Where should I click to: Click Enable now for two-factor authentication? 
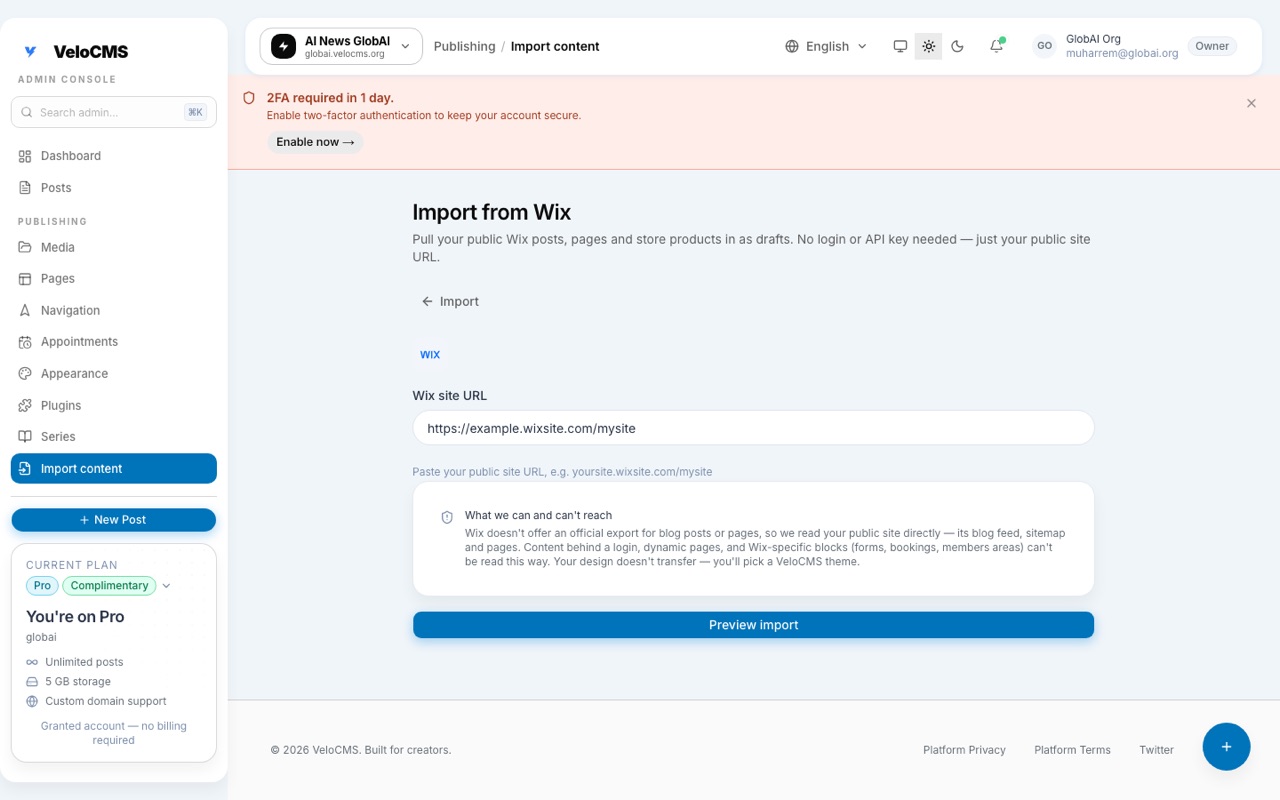coord(315,142)
